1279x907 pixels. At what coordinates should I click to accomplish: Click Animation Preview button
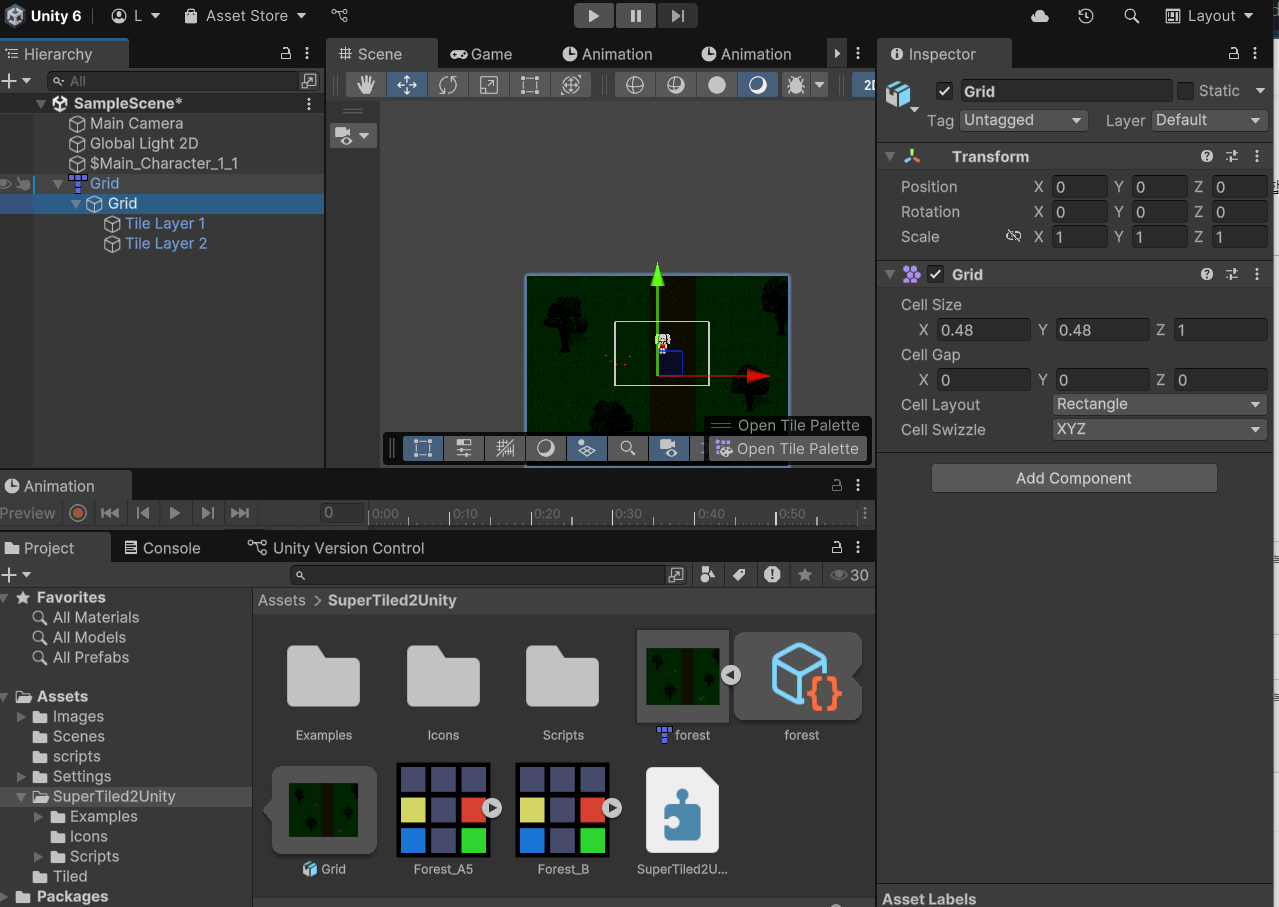point(28,513)
